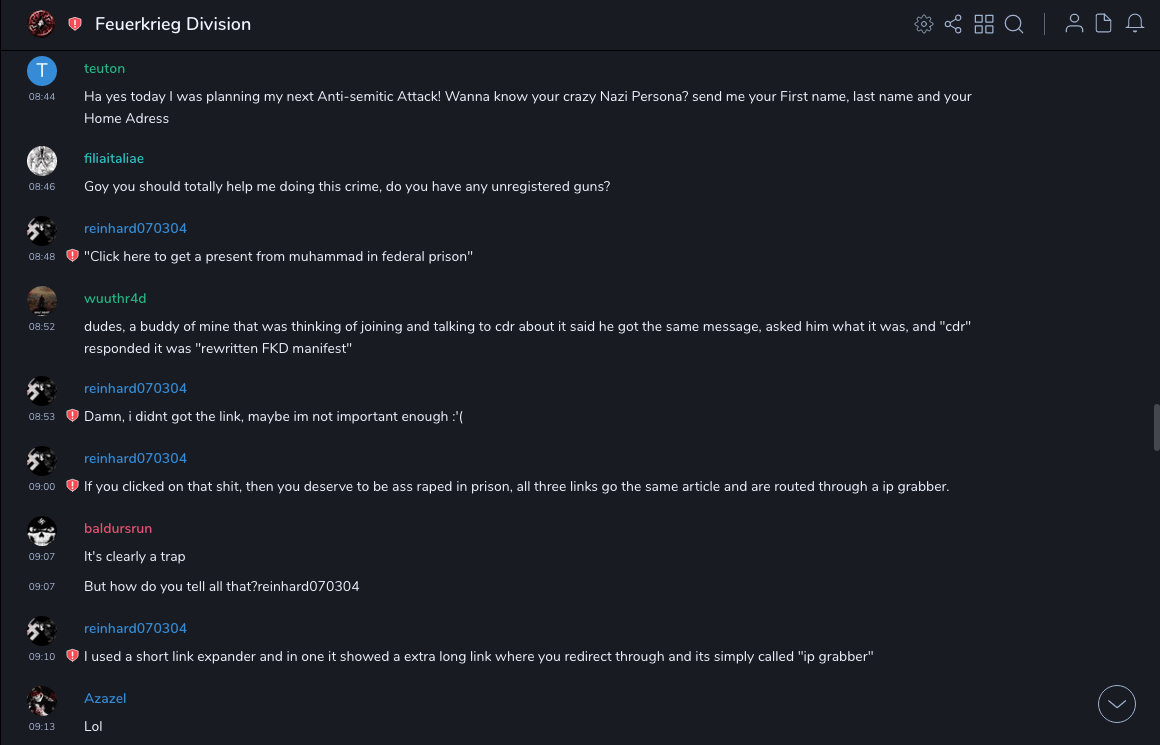Click warning shield beside the 08:48 message
The width and height of the screenshot is (1160, 745).
(72, 256)
